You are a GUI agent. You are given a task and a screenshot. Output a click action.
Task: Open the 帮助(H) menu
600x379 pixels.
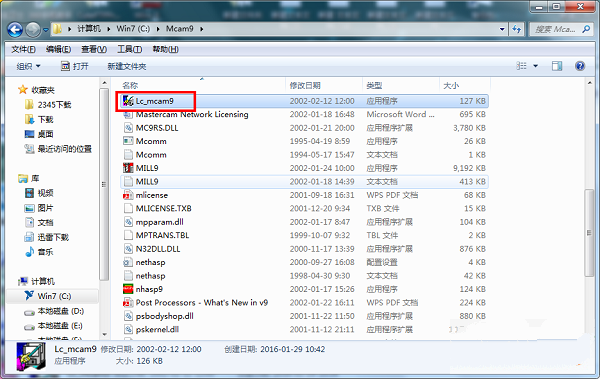pos(165,49)
